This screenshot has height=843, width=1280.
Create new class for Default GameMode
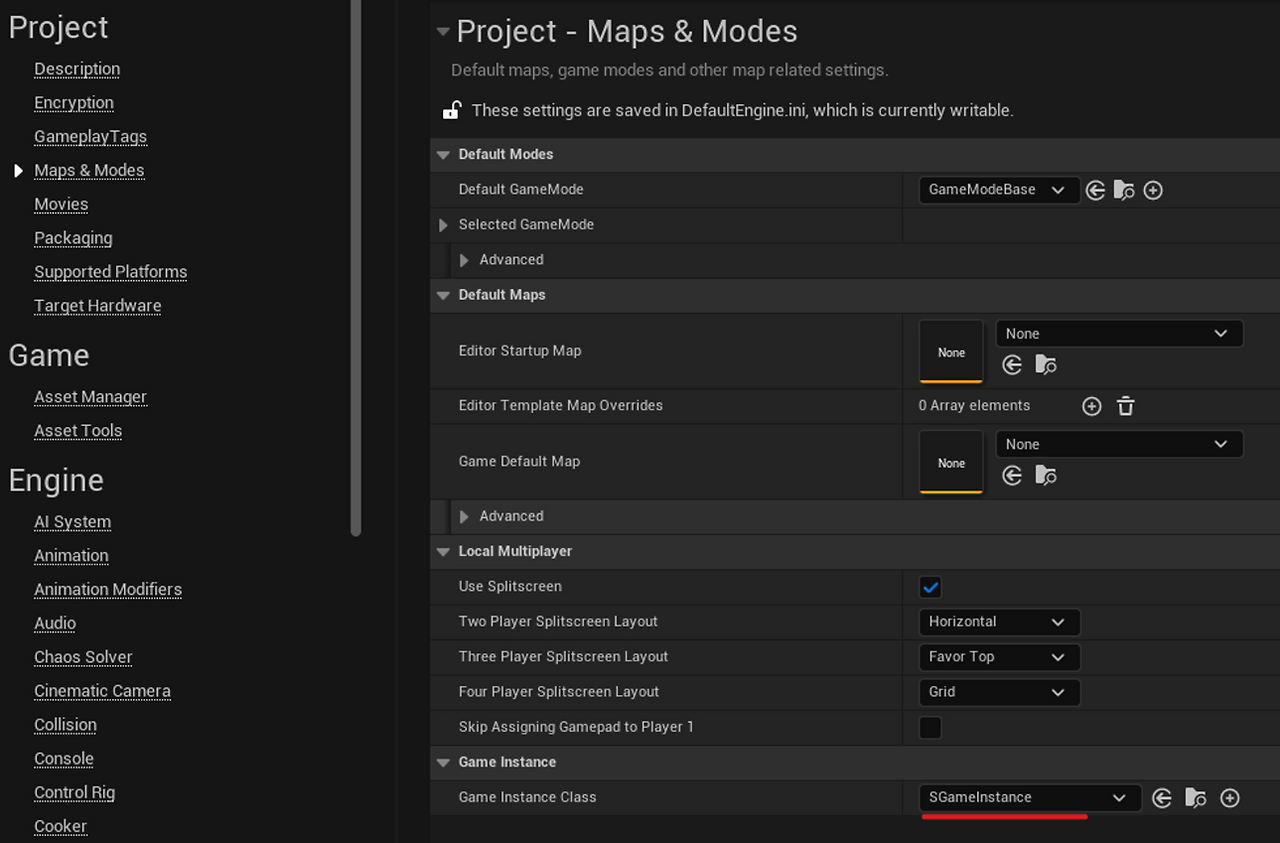coord(1152,190)
